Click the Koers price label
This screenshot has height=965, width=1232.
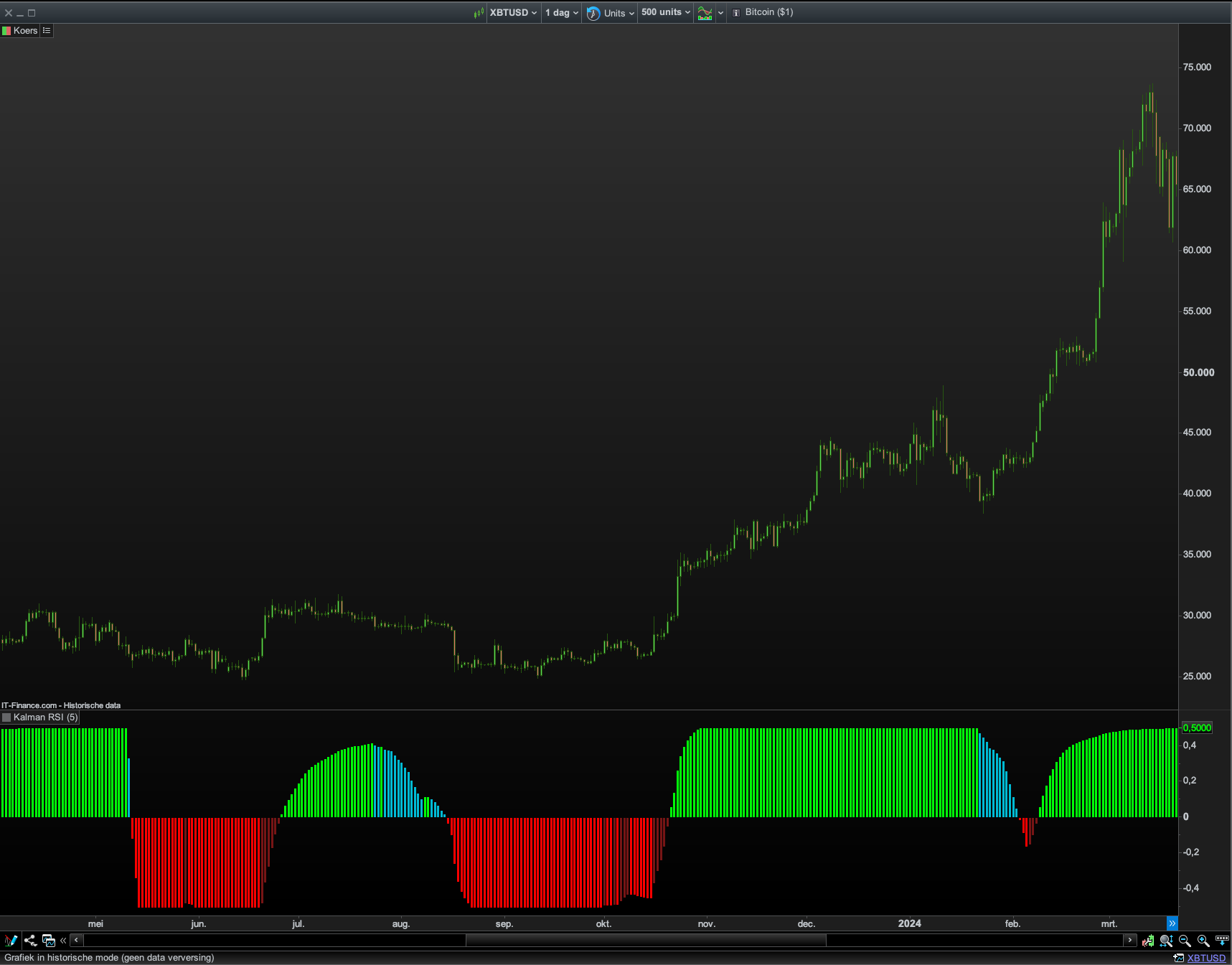point(25,31)
